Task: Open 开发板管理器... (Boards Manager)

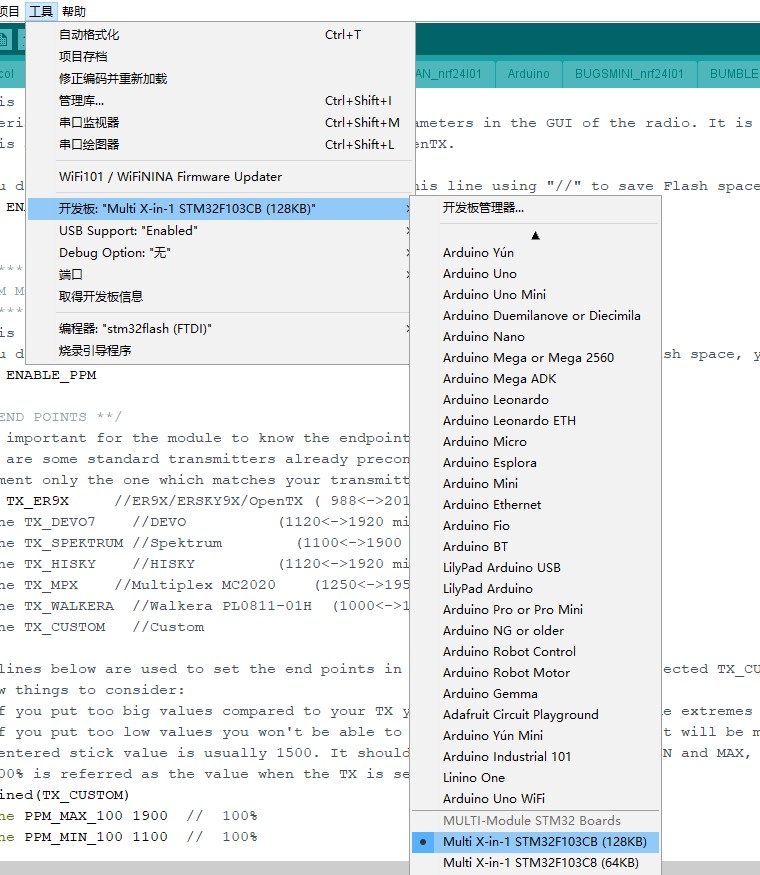Action: [x=536, y=208]
